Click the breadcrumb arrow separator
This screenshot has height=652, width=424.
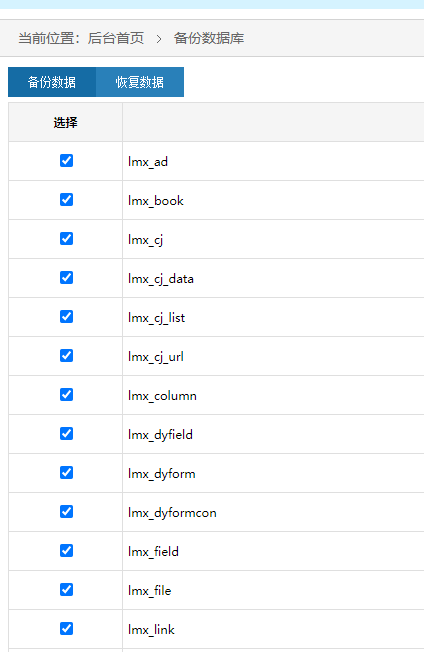click(159, 39)
